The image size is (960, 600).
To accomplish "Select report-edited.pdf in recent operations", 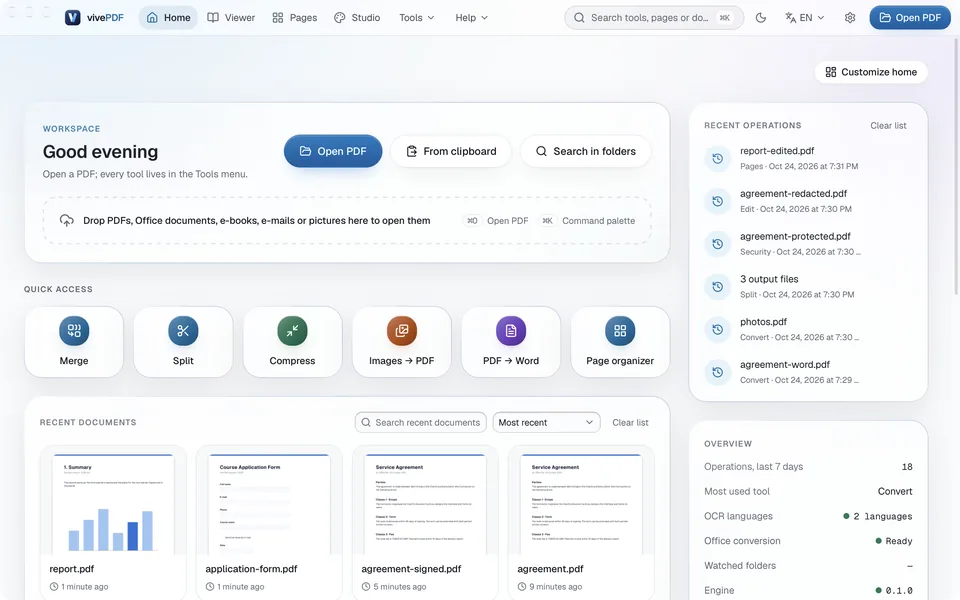I will (808, 159).
